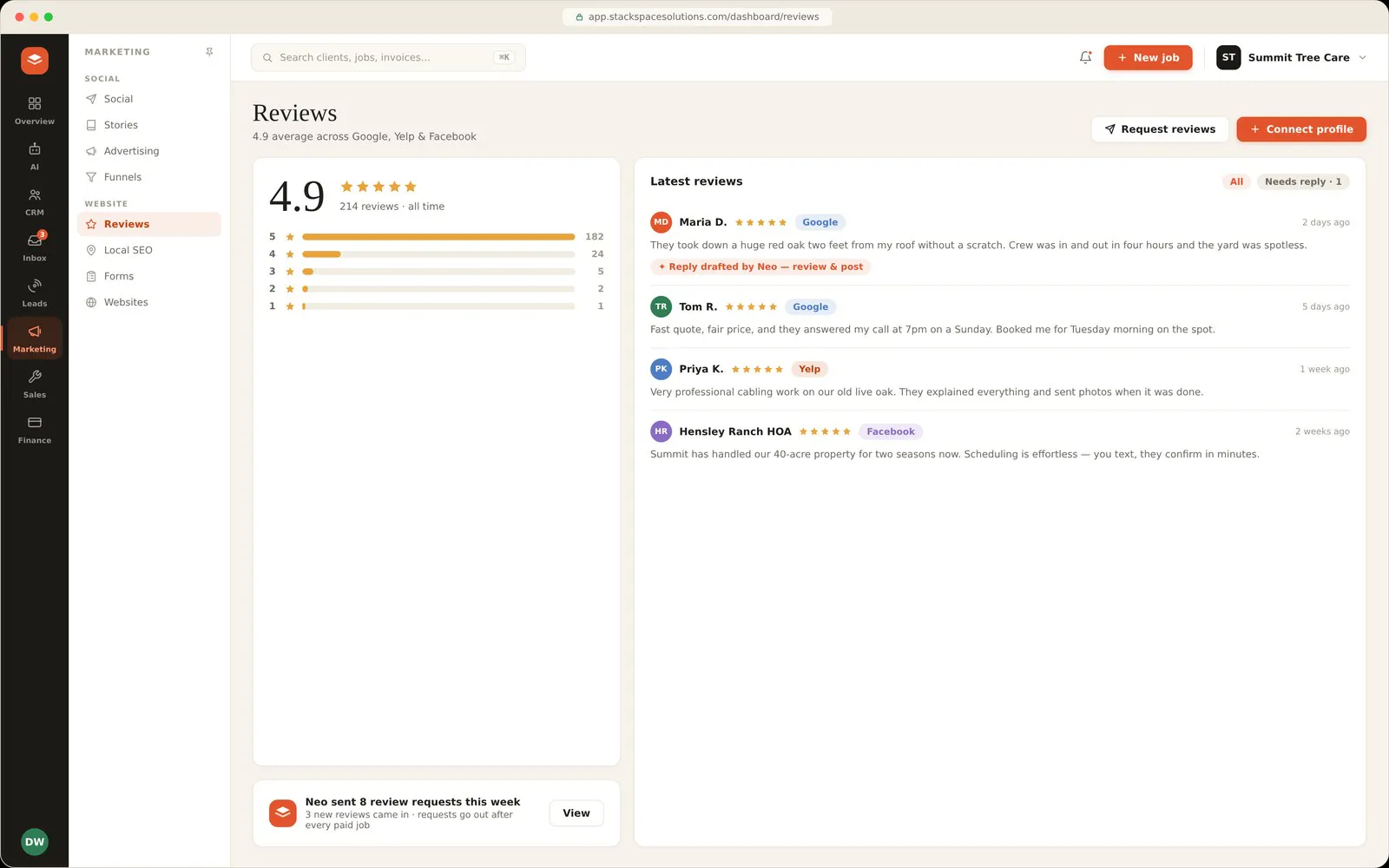Click the 182 count for five stars
The height and width of the screenshot is (868, 1389).
point(594,237)
